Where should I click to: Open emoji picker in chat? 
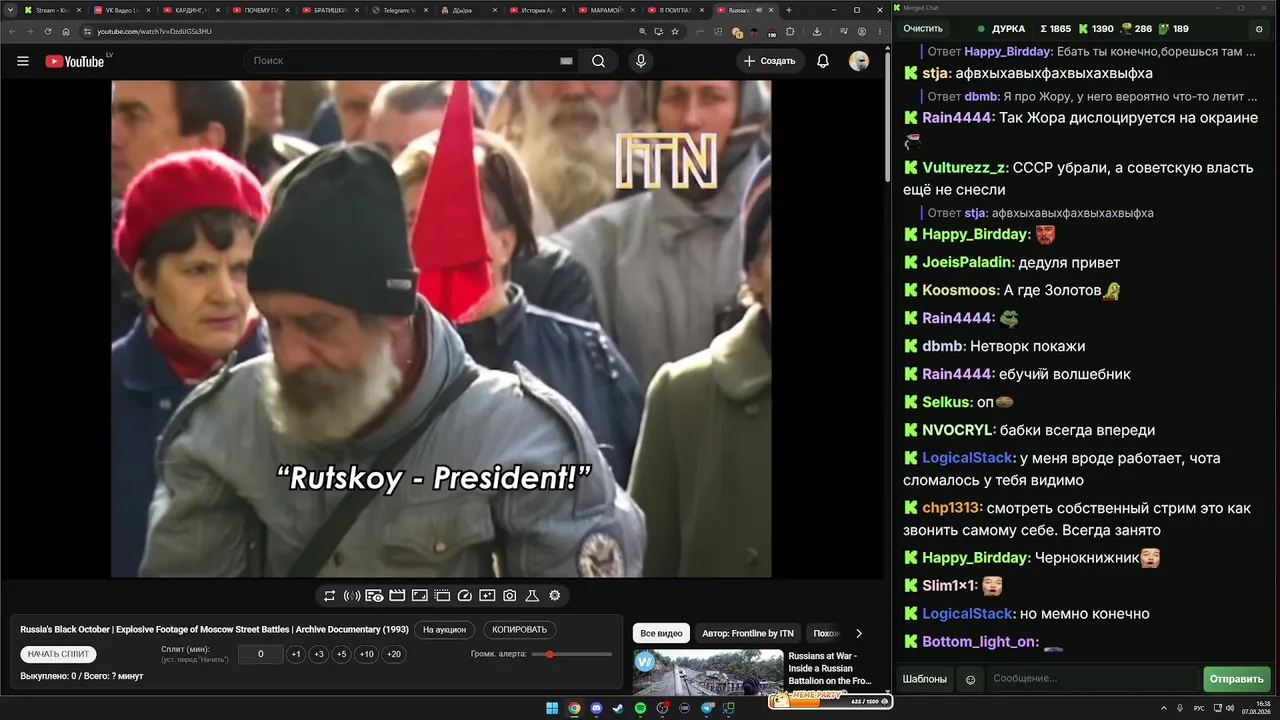click(x=970, y=679)
